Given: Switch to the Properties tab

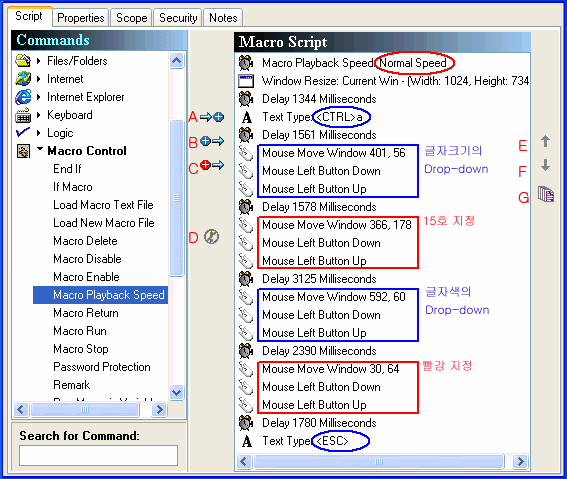Looking at the screenshot, I should click(x=81, y=18).
